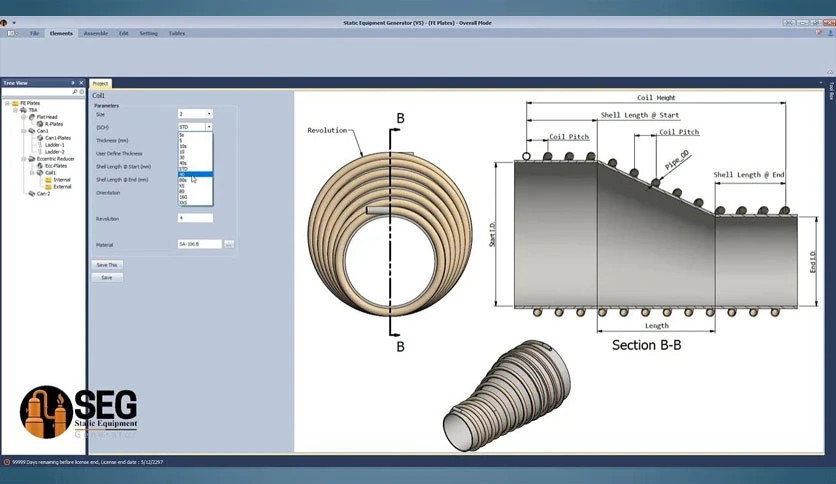
Task: Click the license warning icon in status bar
Action: (6, 462)
